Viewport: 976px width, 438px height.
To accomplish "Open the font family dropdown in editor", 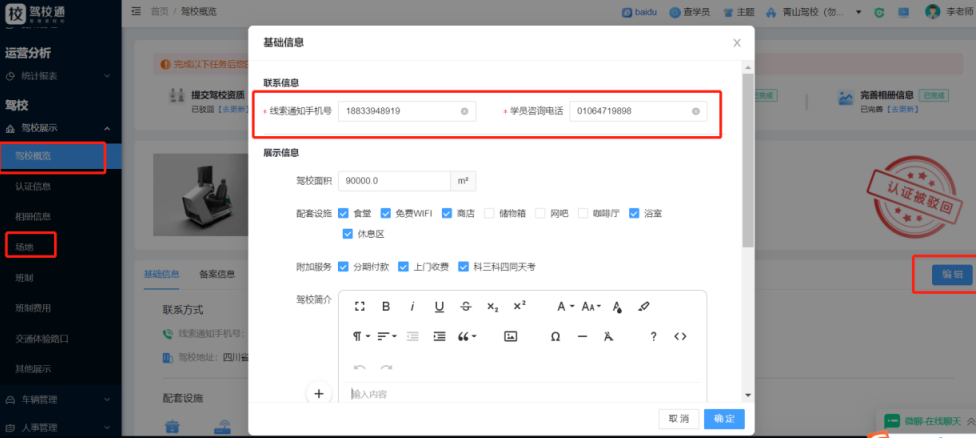I will click(x=565, y=306).
